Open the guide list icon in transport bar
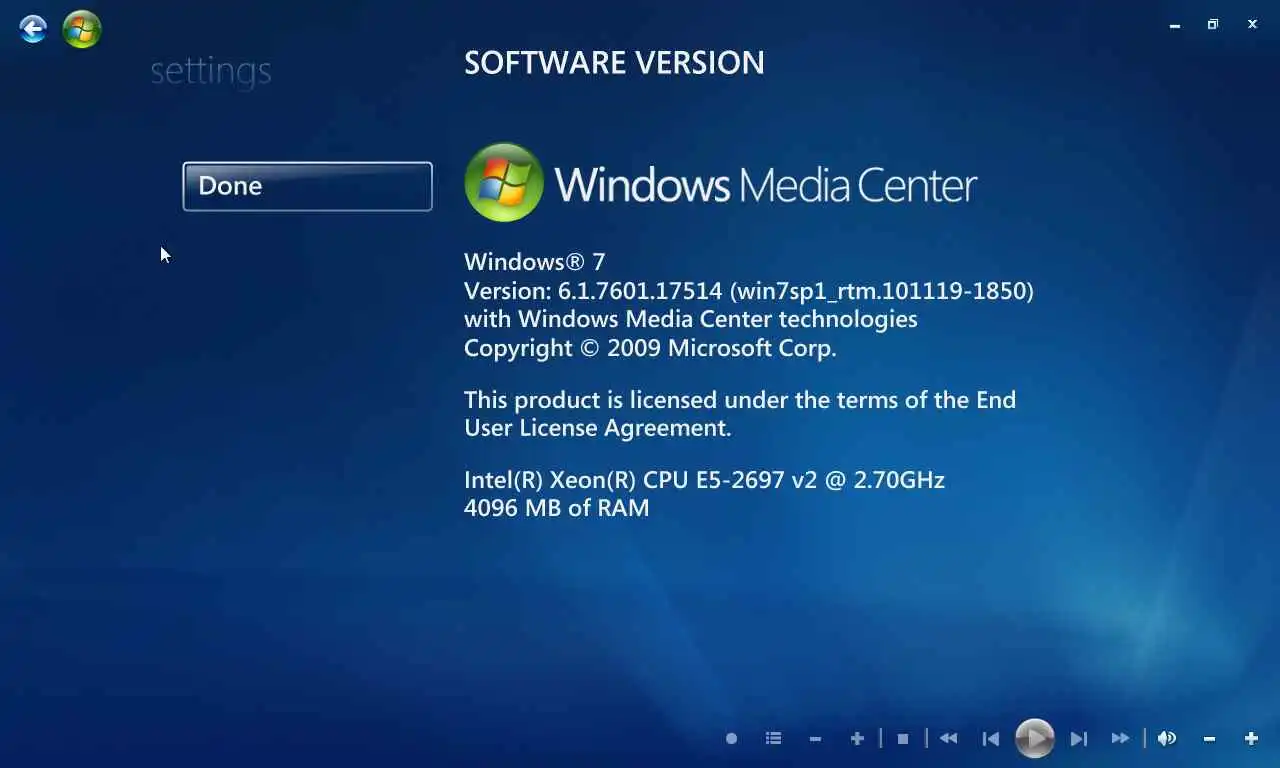This screenshot has width=1280, height=768. pos(773,738)
